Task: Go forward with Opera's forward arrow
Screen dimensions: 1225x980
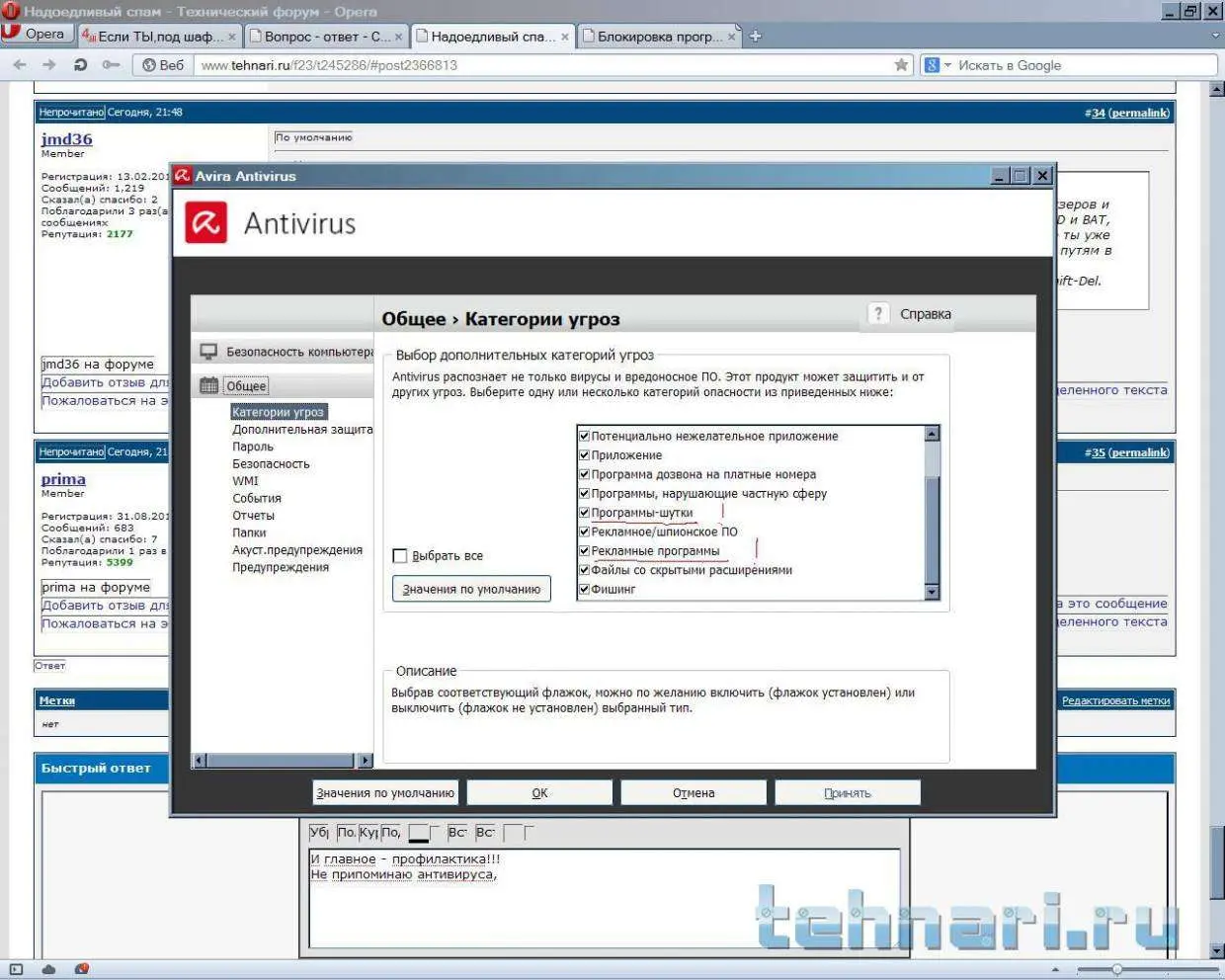Action: click(x=49, y=65)
